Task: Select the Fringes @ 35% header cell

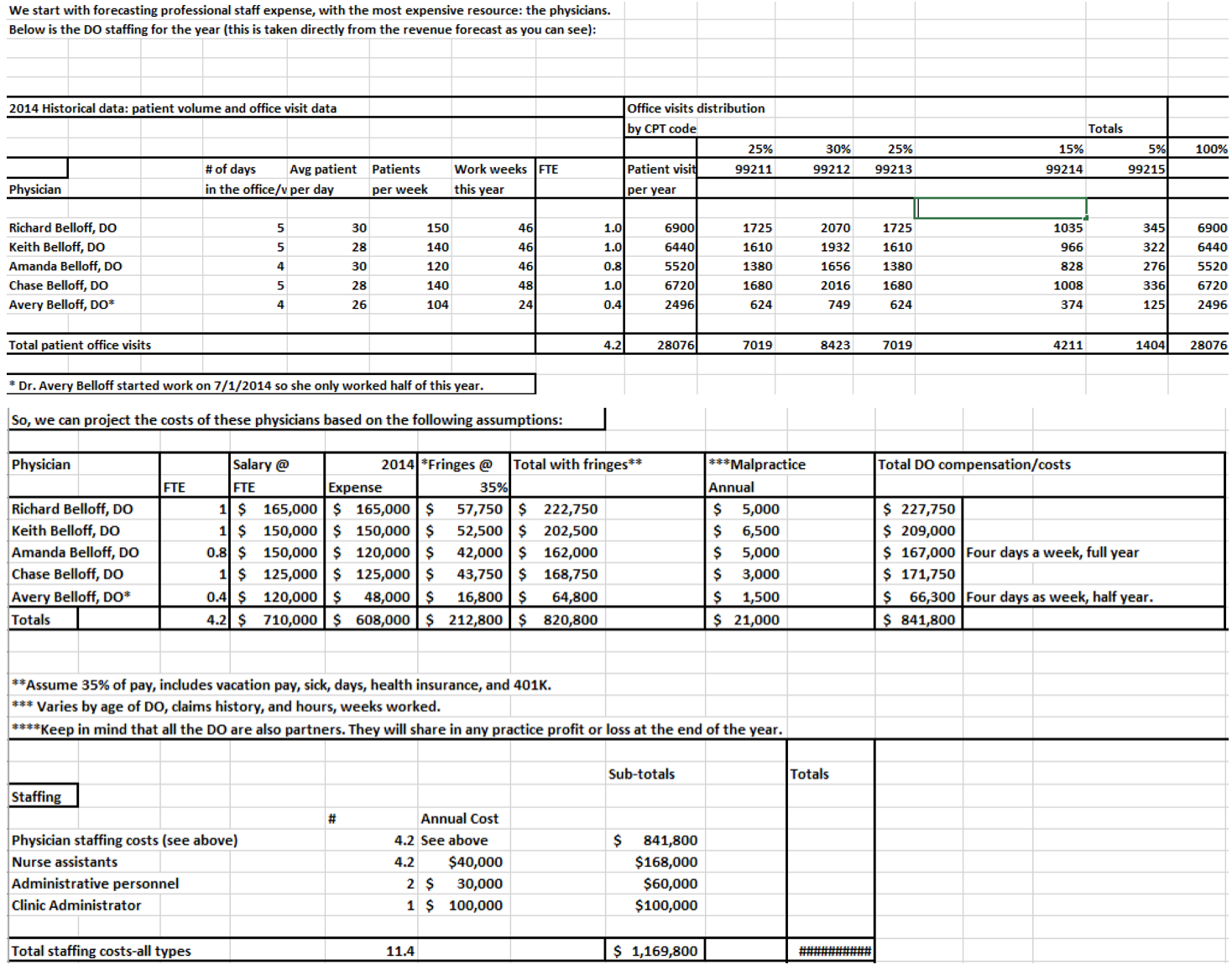Action: tap(460, 476)
